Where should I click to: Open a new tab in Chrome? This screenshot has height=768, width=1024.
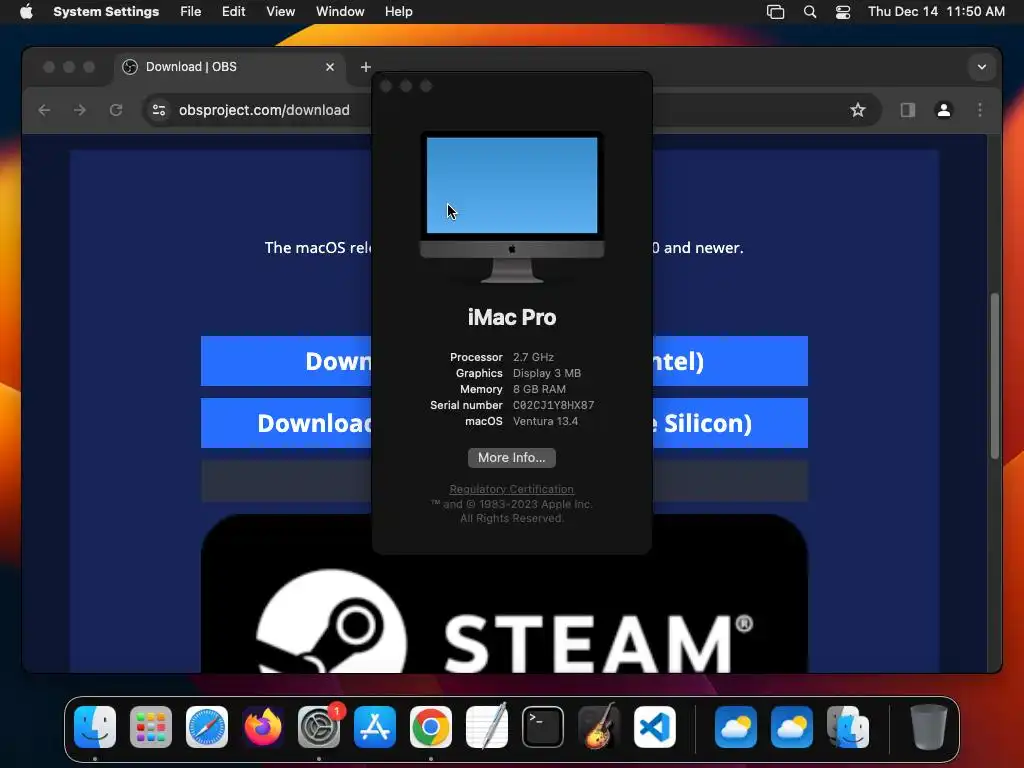[x=366, y=67]
